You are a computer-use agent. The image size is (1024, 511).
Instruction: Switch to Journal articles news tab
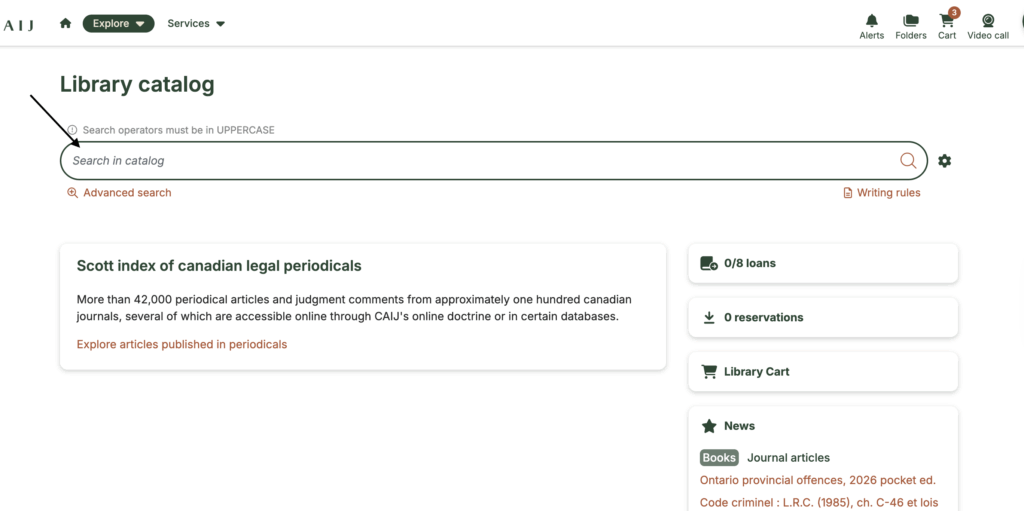(x=788, y=458)
